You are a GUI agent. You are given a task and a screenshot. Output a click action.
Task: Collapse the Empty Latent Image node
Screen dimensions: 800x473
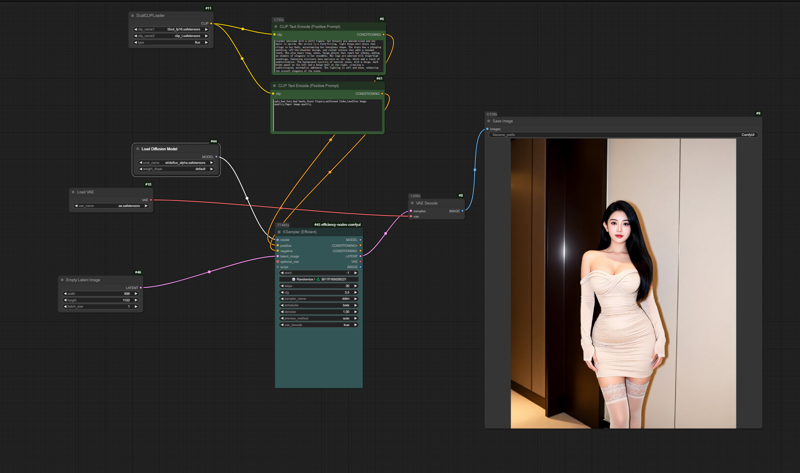pos(62,280)
